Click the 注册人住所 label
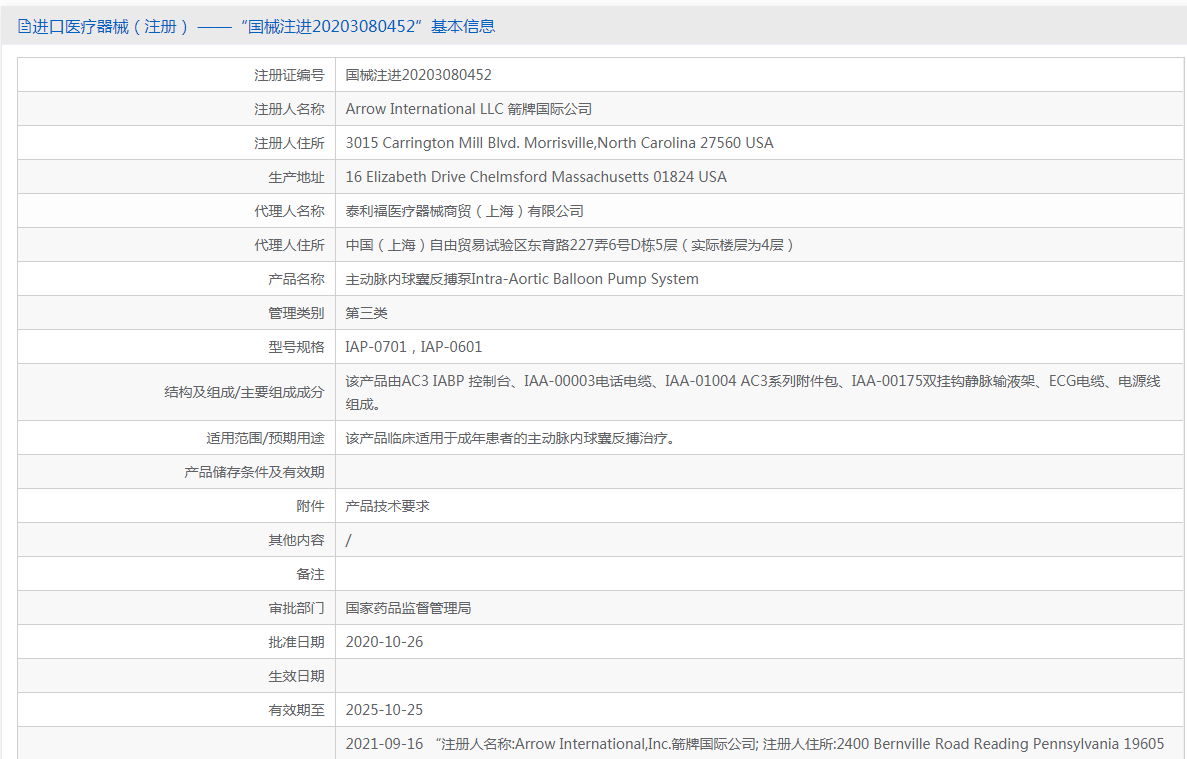 click(289, 143)
